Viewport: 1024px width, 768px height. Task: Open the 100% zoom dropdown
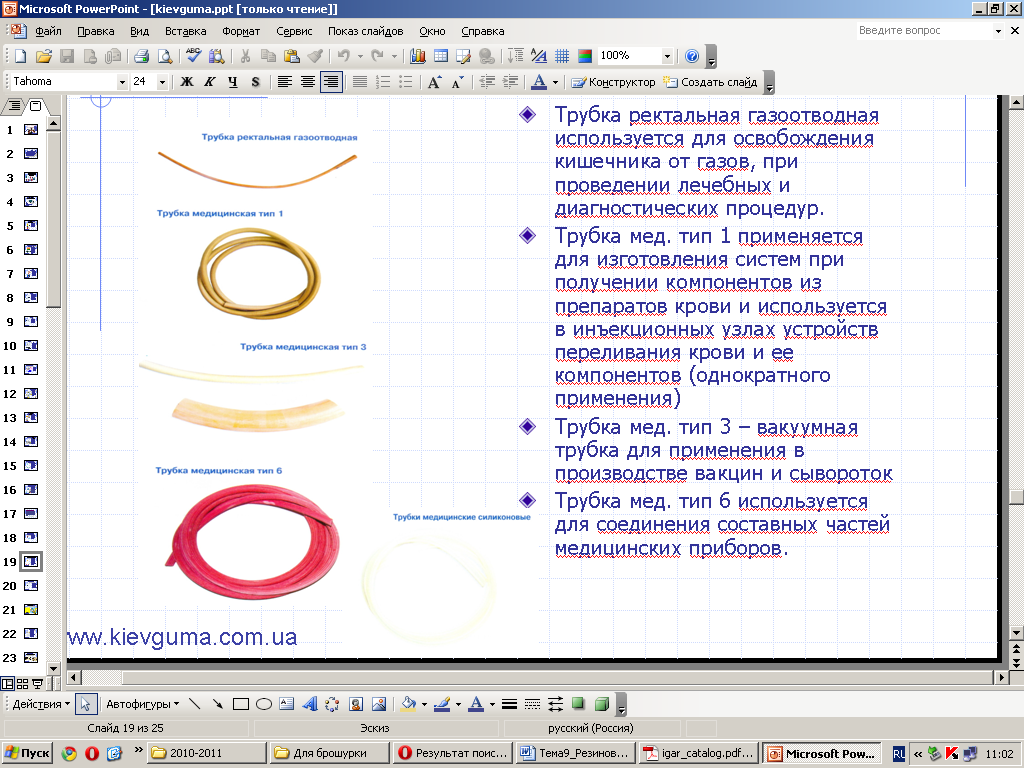click(x=667, y=56)
